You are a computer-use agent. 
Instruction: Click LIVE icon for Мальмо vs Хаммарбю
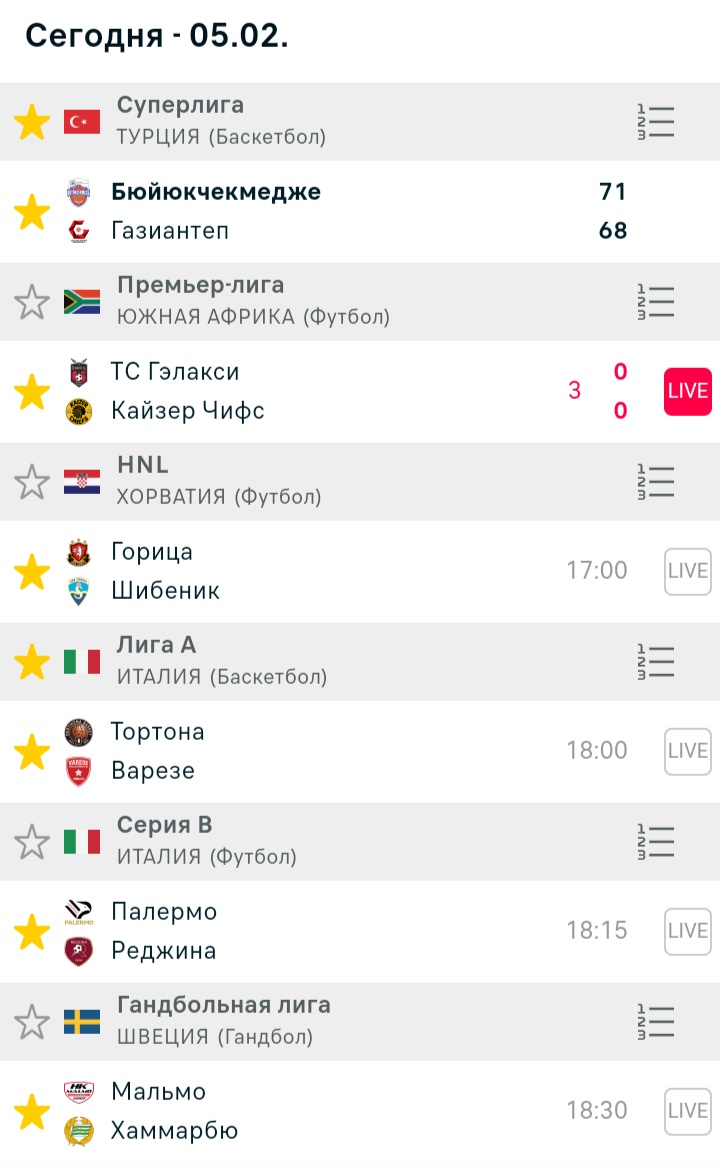687,1111
